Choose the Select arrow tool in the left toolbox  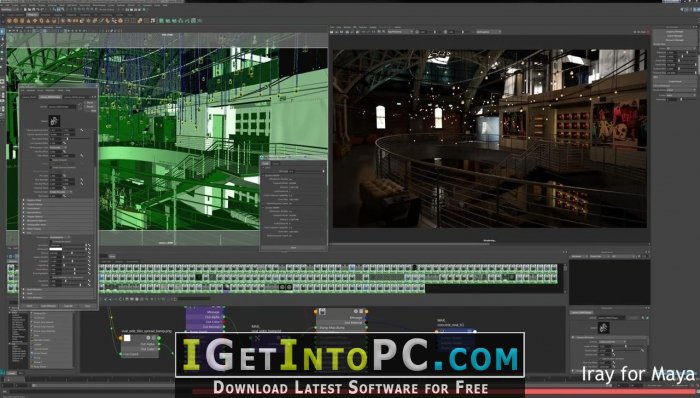pos(2,31)
